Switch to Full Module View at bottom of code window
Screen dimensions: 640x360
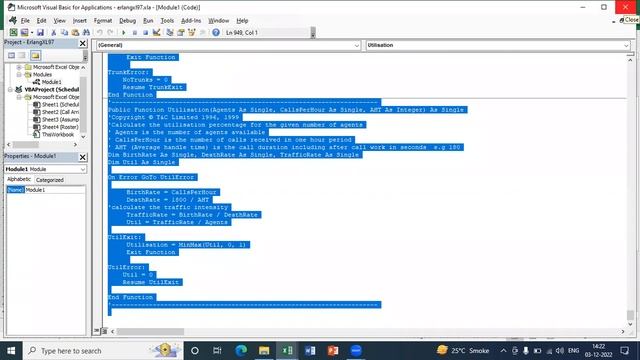pyautogui.click(x=104, y=331)
